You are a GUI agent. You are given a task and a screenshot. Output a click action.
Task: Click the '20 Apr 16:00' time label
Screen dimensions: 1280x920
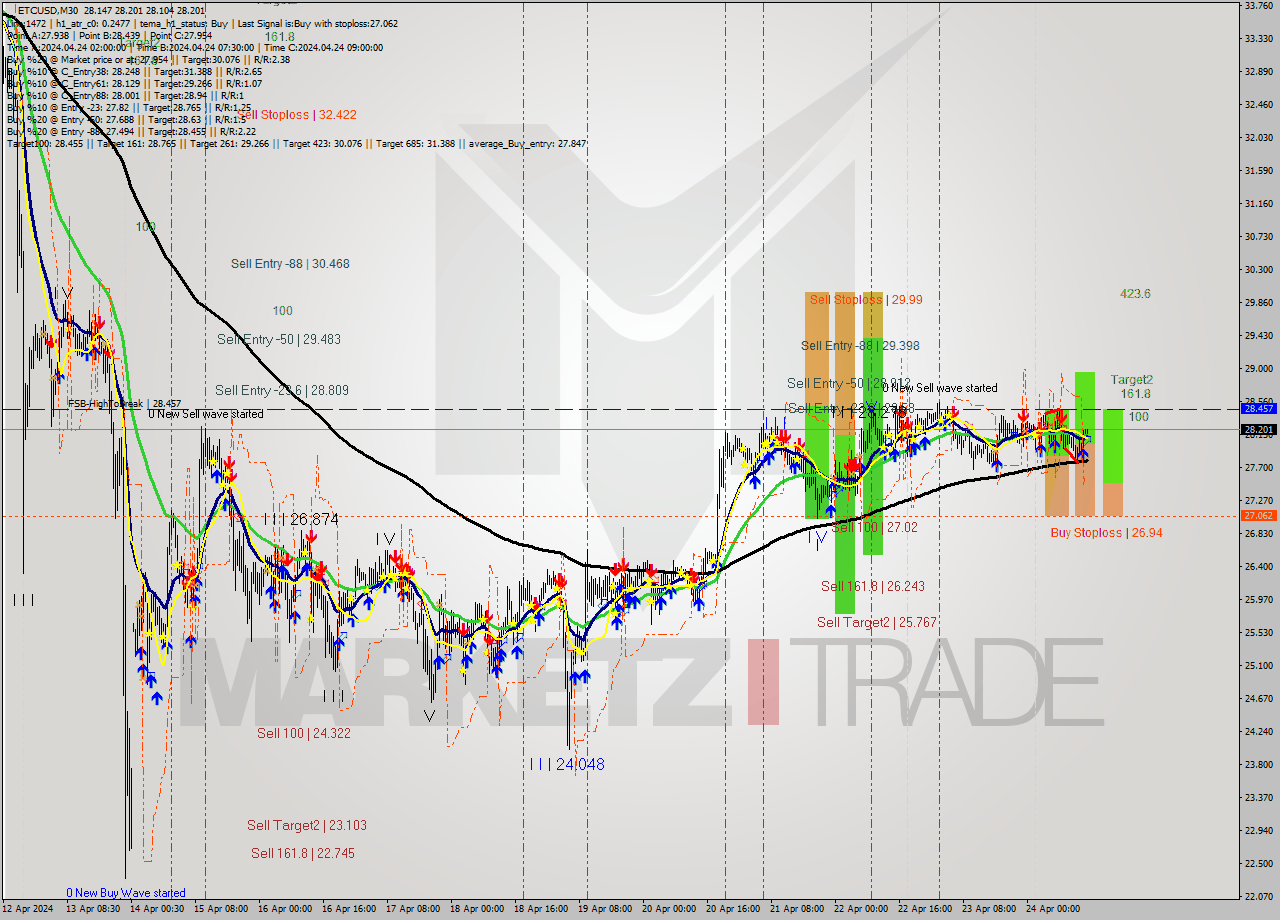(x=733, y=910)
